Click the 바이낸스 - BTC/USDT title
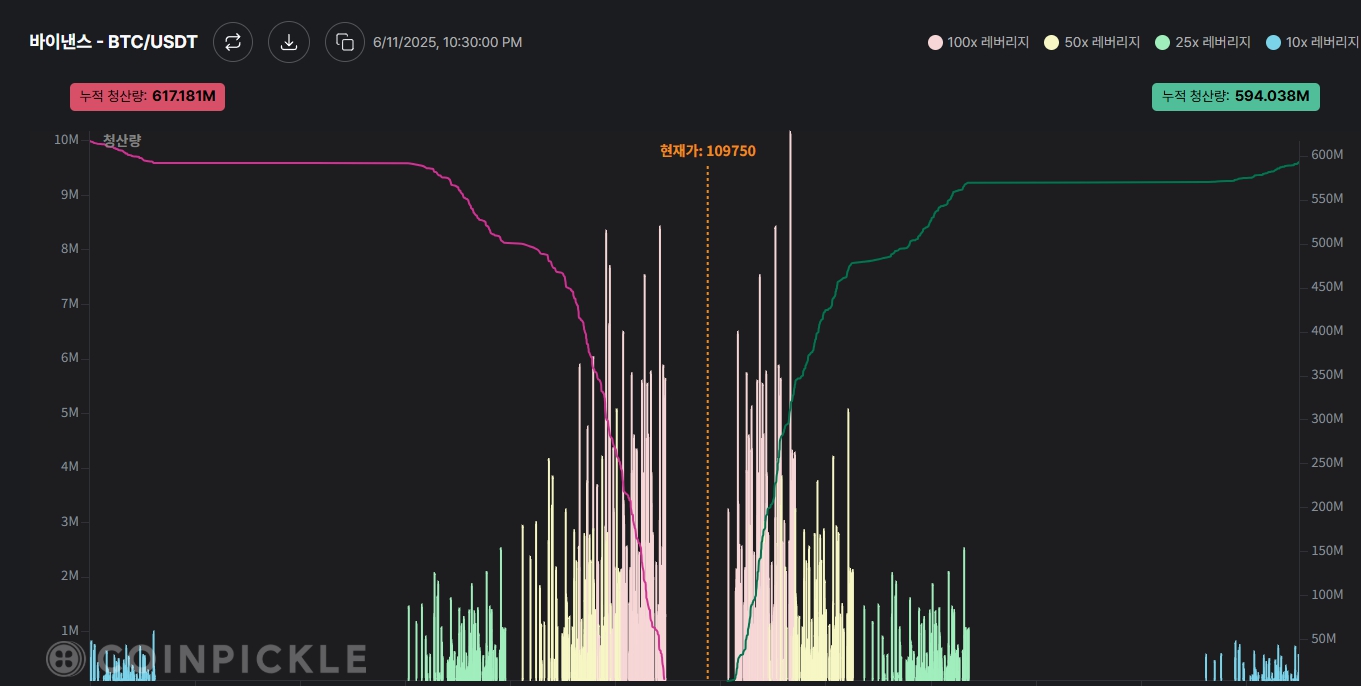The image size is (1361, 686). [114, 42]
